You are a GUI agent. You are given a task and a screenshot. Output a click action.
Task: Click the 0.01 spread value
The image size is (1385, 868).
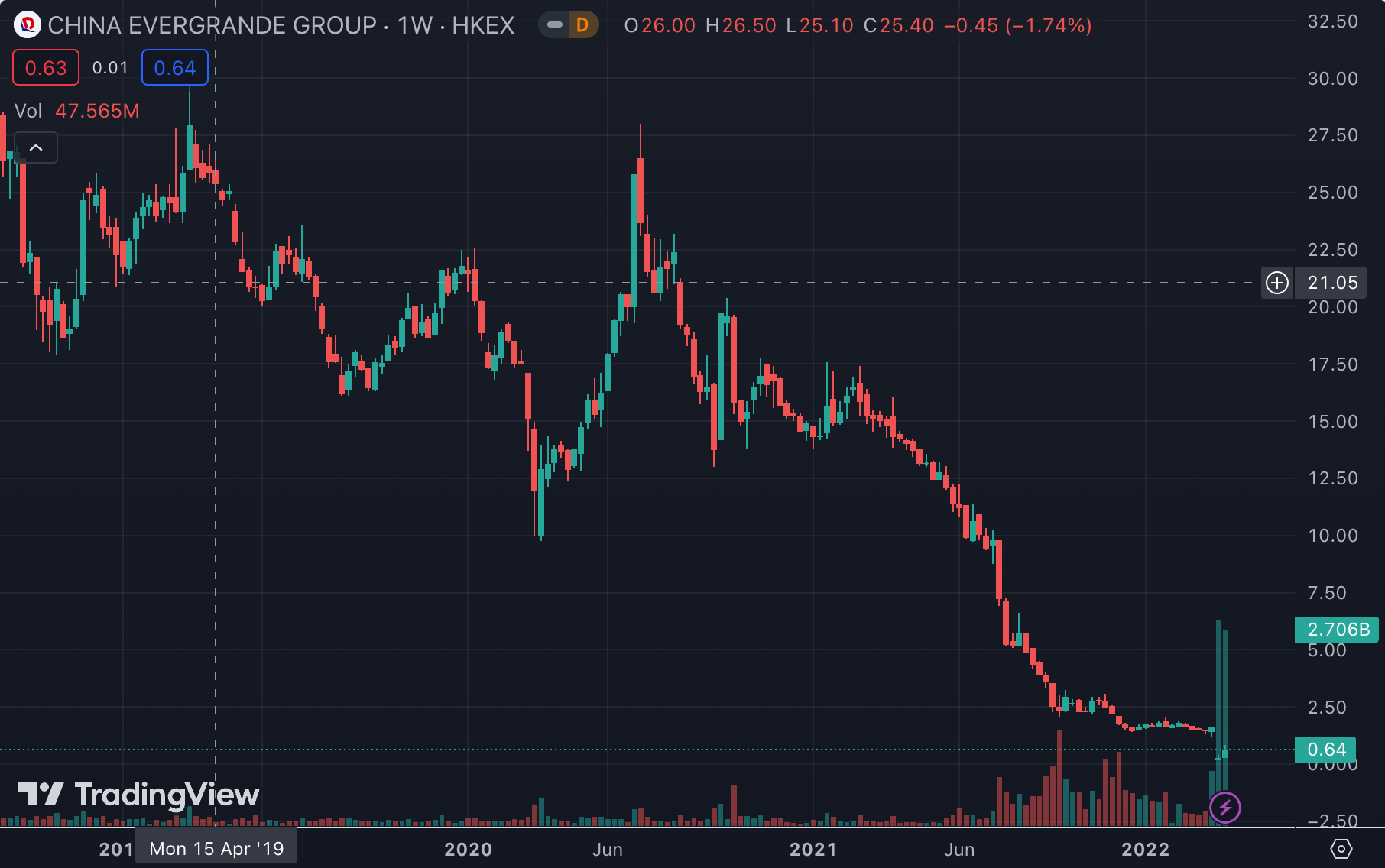pyautogui.click(x=110, y=68)
